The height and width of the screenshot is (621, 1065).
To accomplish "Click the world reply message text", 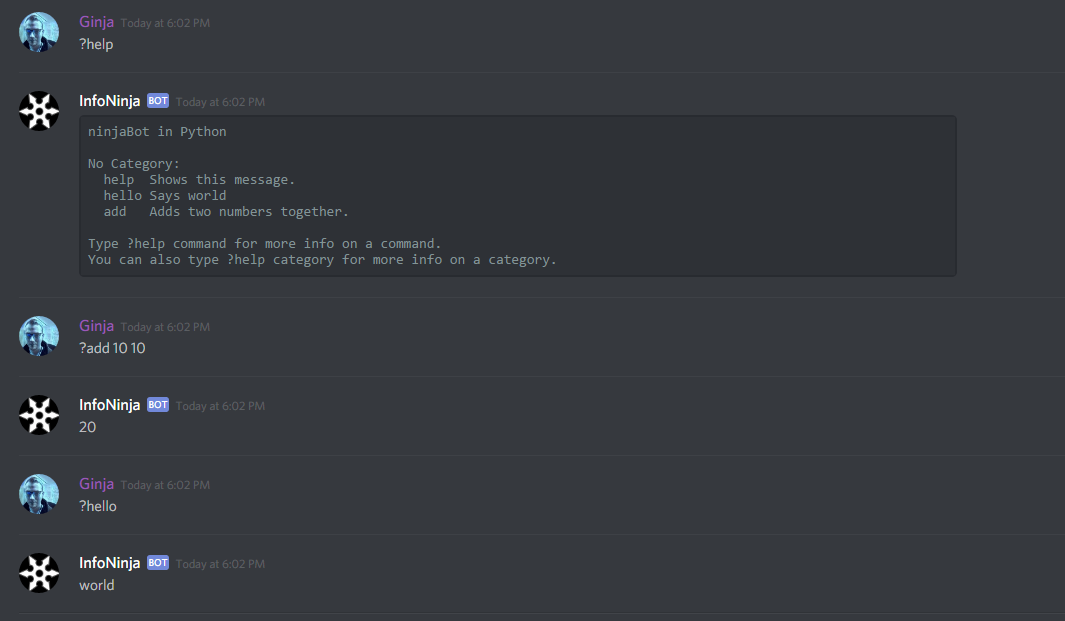I will pos(97,585).
